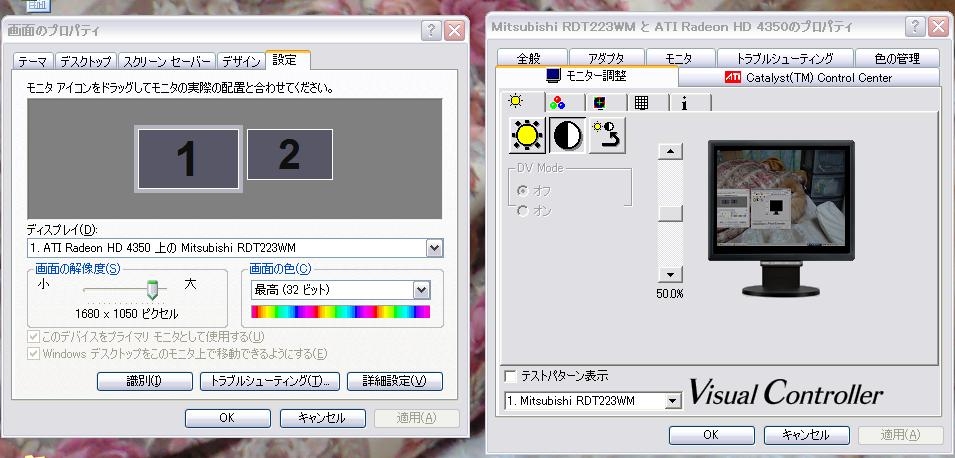Switch to the テーマ tab
The width and height of the screenshot is (955, 458).
pos(32,62)
